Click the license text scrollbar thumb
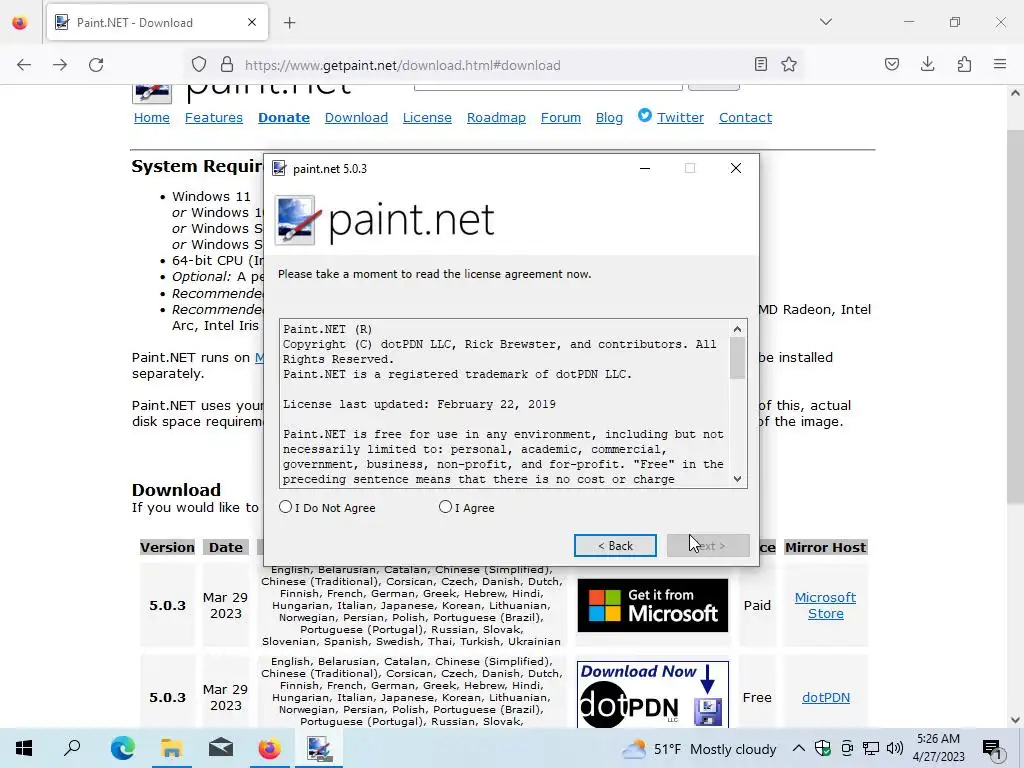The height and width of the screenshot is (768, 1024). coord(737,358)
